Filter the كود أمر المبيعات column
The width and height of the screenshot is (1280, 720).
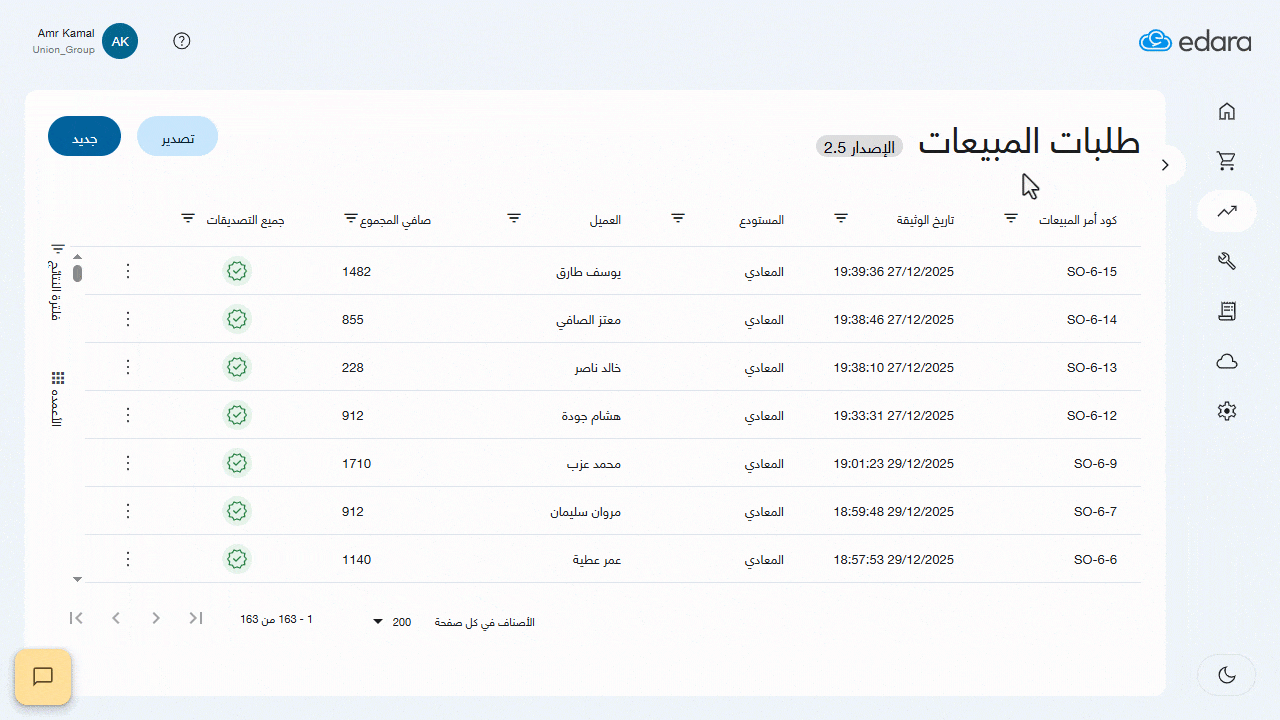pyautogui.click(x=1011, y=218)
